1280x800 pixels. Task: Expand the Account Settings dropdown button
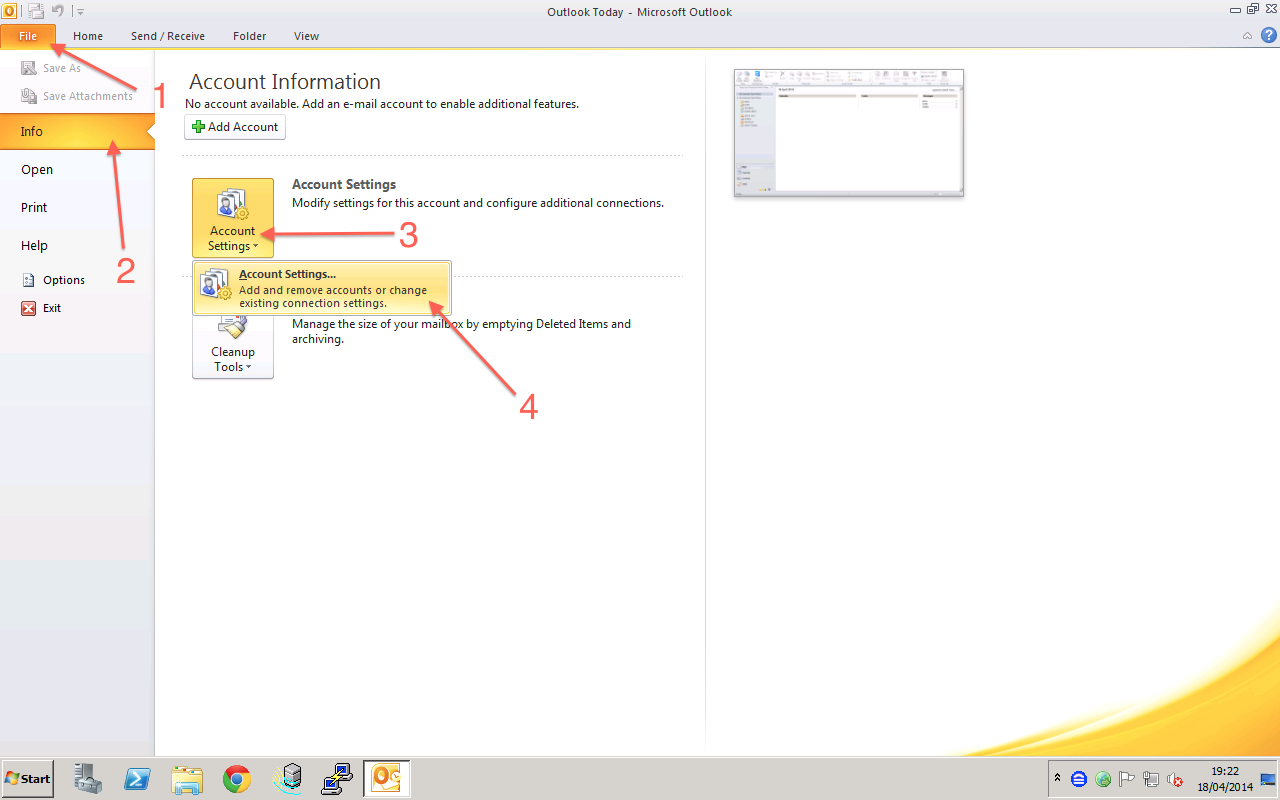pos(233,218)
